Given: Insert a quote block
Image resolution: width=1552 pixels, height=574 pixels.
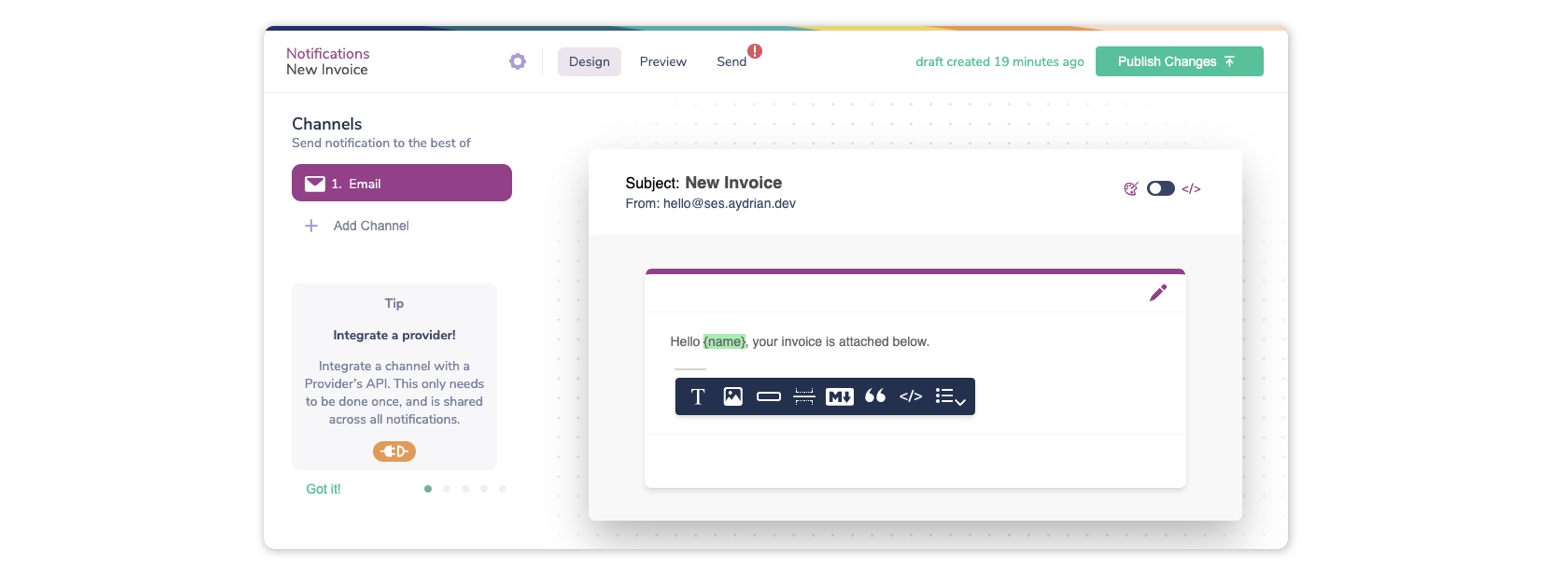Looking at the screenshot, I should (875, 396).
